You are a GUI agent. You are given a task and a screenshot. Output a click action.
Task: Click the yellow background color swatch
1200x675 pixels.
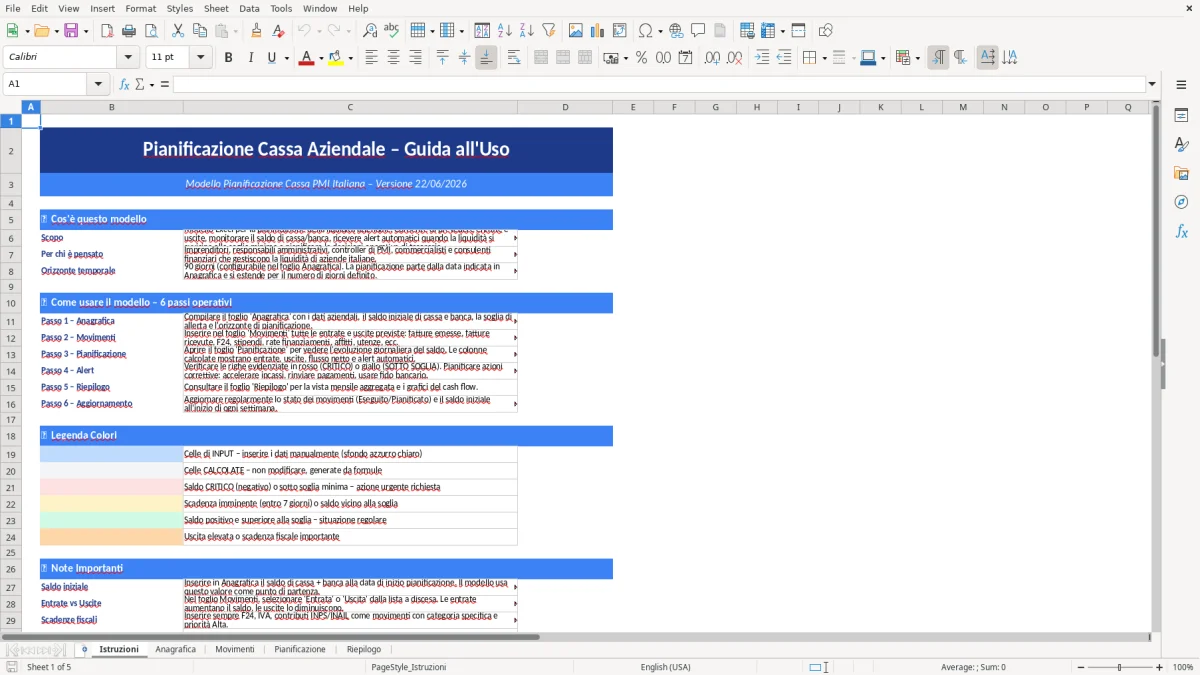pyautogui.click(x=337, y=58)
